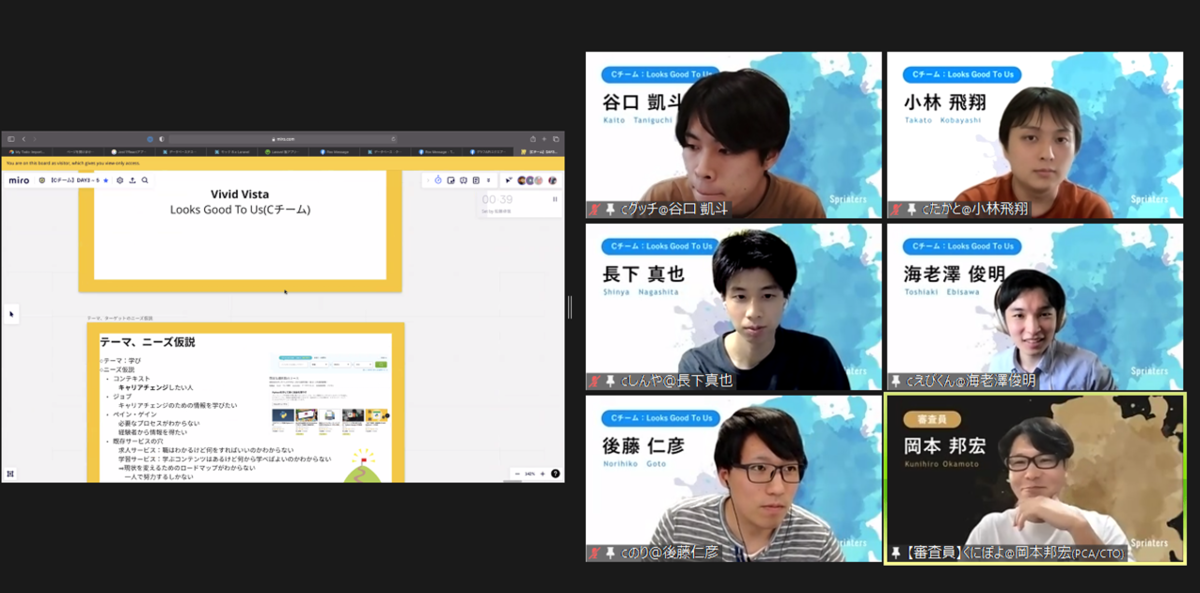This screenshot has height=593, width=1200.
Task: Open the Timer tool in Miro
Action: tap(438, 180)
